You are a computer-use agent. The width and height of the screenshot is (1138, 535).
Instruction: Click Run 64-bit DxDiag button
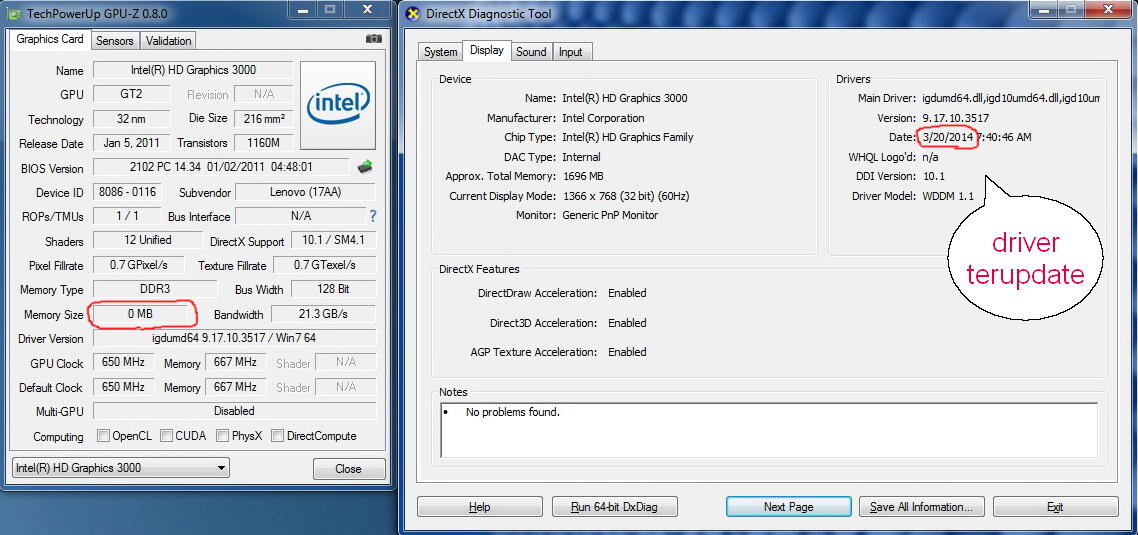615,507
